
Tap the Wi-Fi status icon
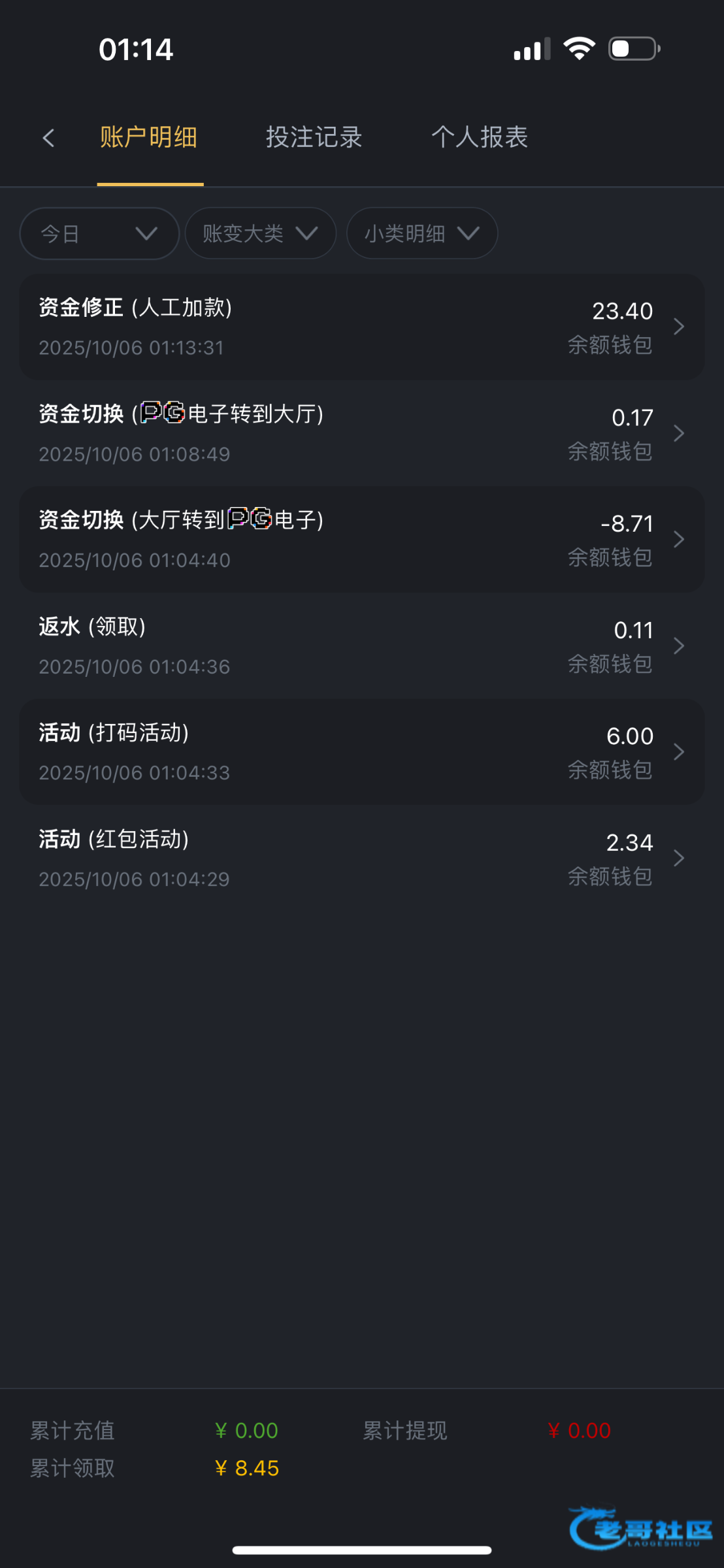coord(579,49)
